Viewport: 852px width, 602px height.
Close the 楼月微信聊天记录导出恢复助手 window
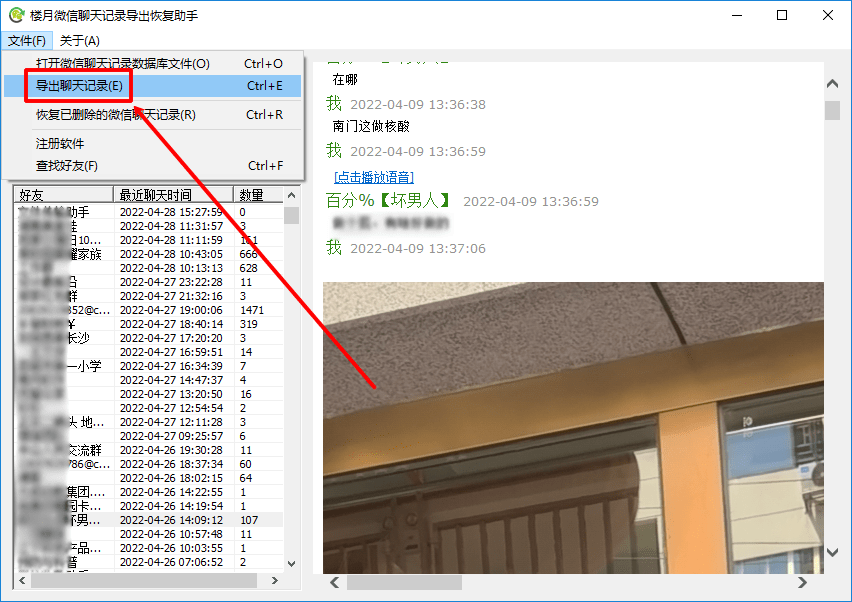click(828, 15)
